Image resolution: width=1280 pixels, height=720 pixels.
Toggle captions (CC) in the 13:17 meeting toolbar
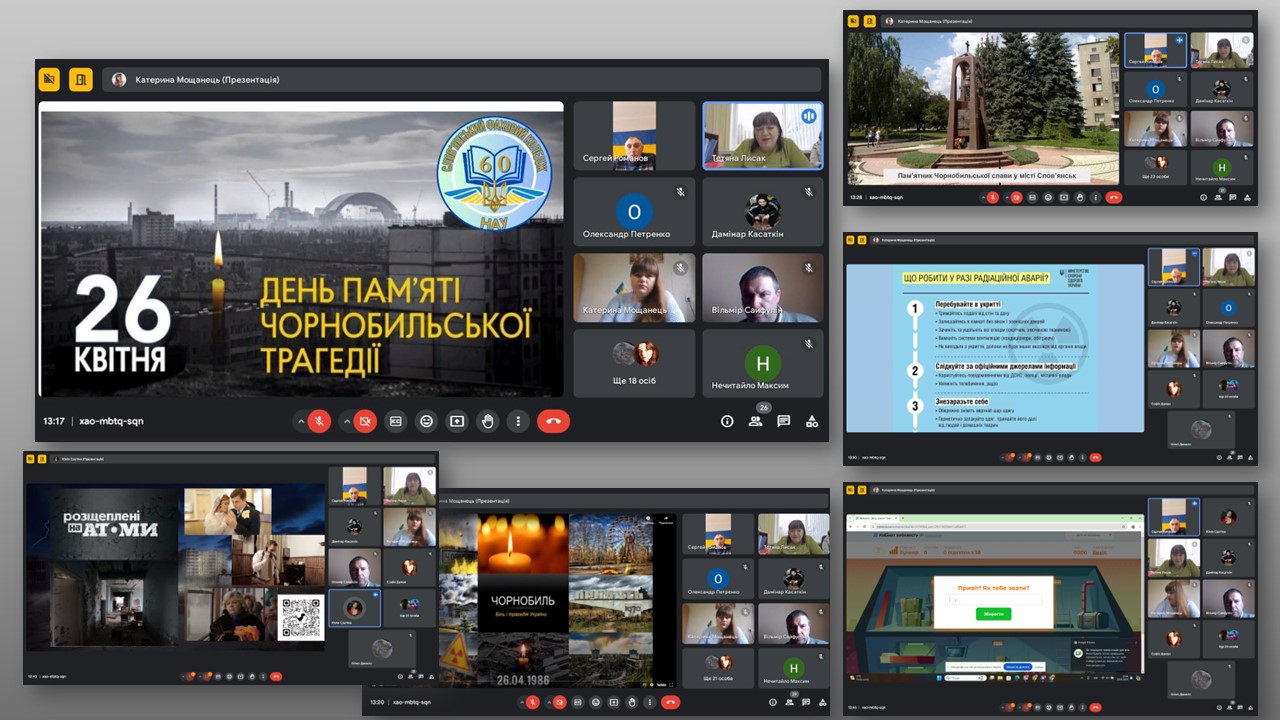(x=396, y=421)
